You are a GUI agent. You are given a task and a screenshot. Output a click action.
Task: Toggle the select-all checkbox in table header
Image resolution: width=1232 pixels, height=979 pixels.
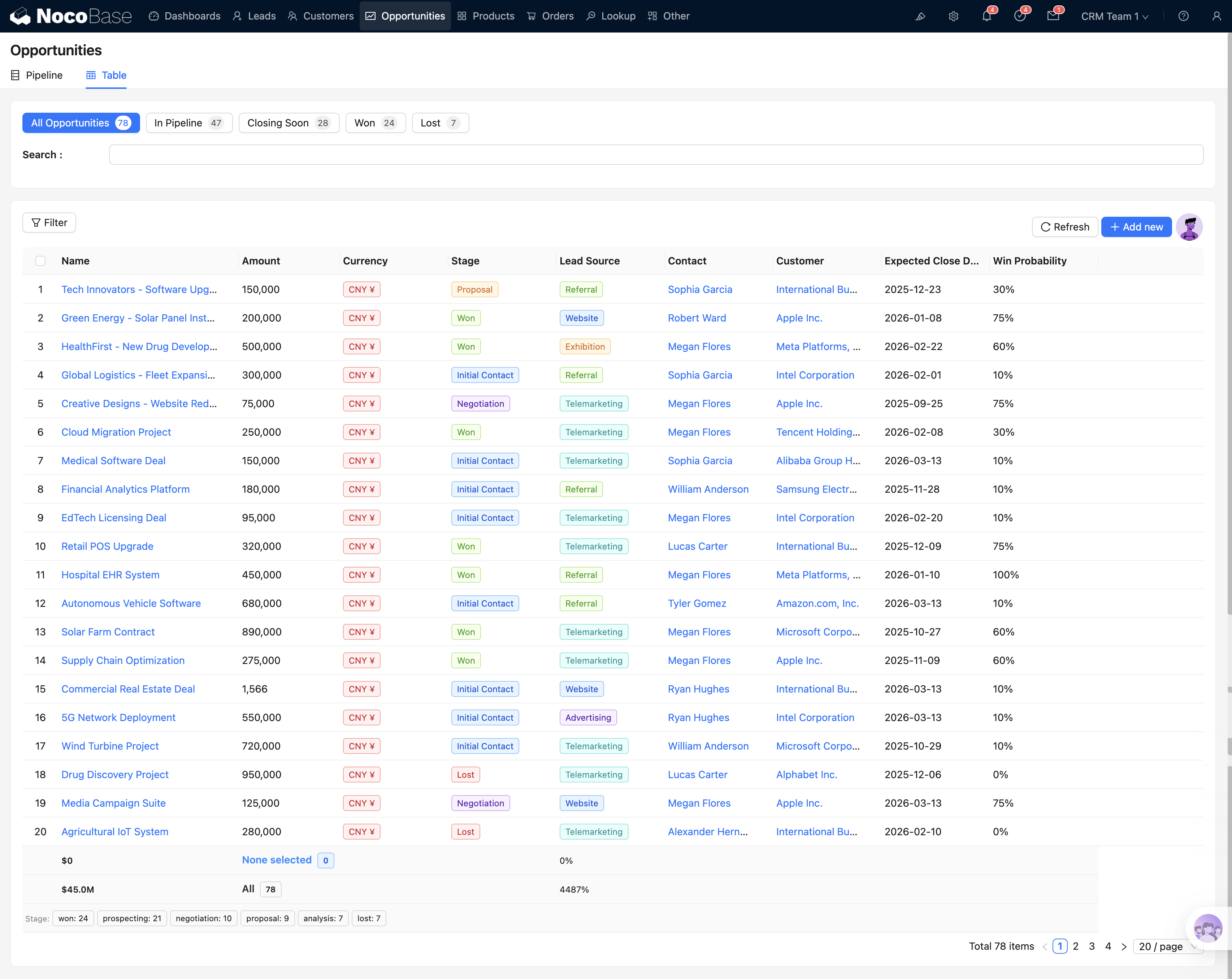coord(40,261)
